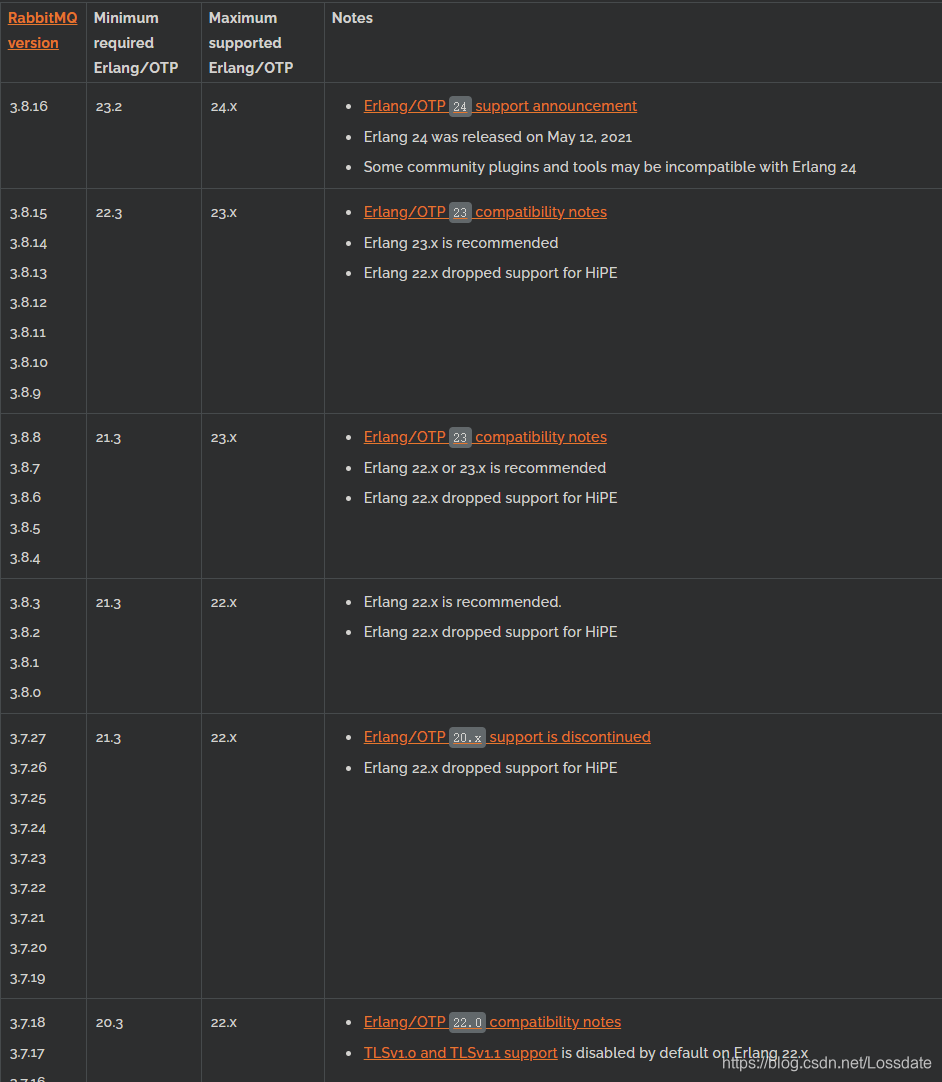The image size is (942, 1082).
Task: Select version 3.8.10 text
Action: [x=28, y=362]
